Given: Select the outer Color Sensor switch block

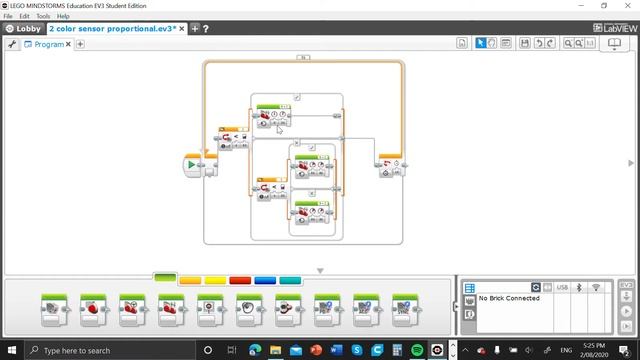Looking at the screenshot, I should [x=233, y=139].
